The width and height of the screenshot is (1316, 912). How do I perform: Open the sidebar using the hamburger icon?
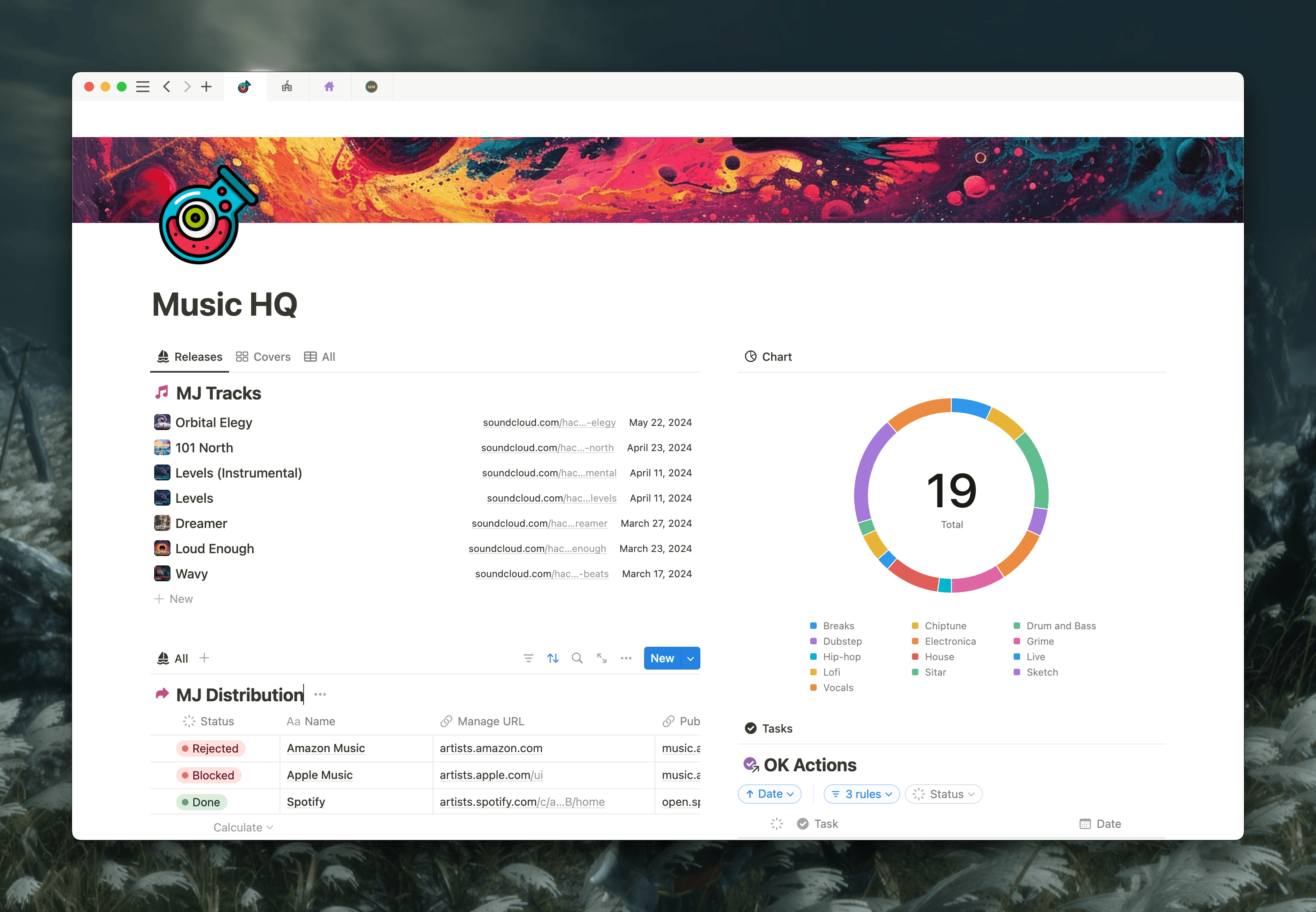pyautogui.click(x=142, y=86)
